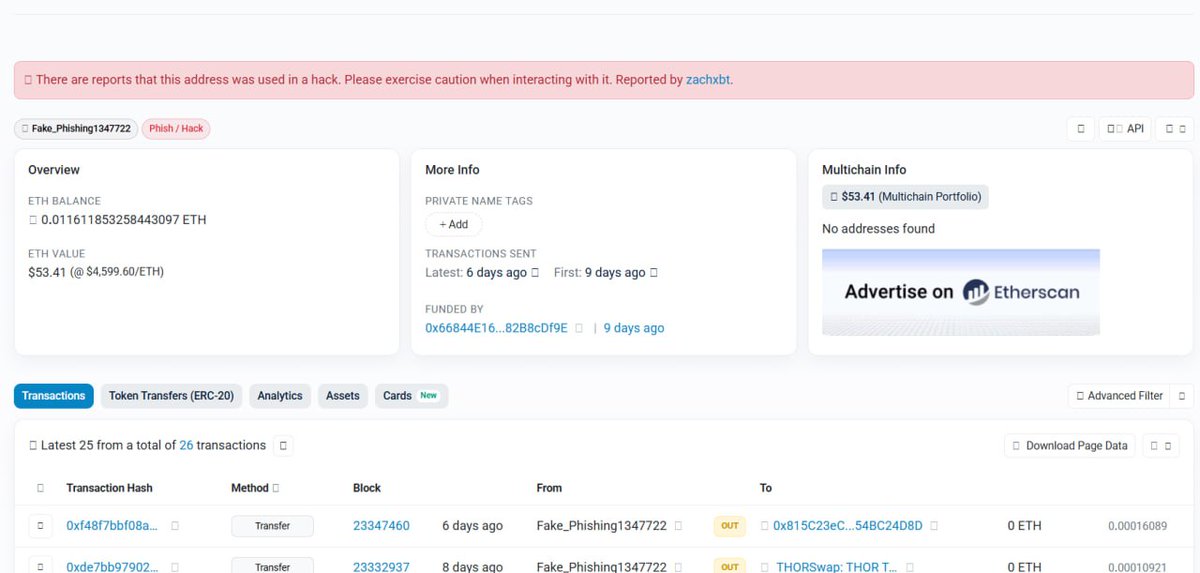Click icon before 0x815C23eC...54BC24D8D address
Image resolution: width=1200 pixels, height=573 pixels.
(765, 526)
